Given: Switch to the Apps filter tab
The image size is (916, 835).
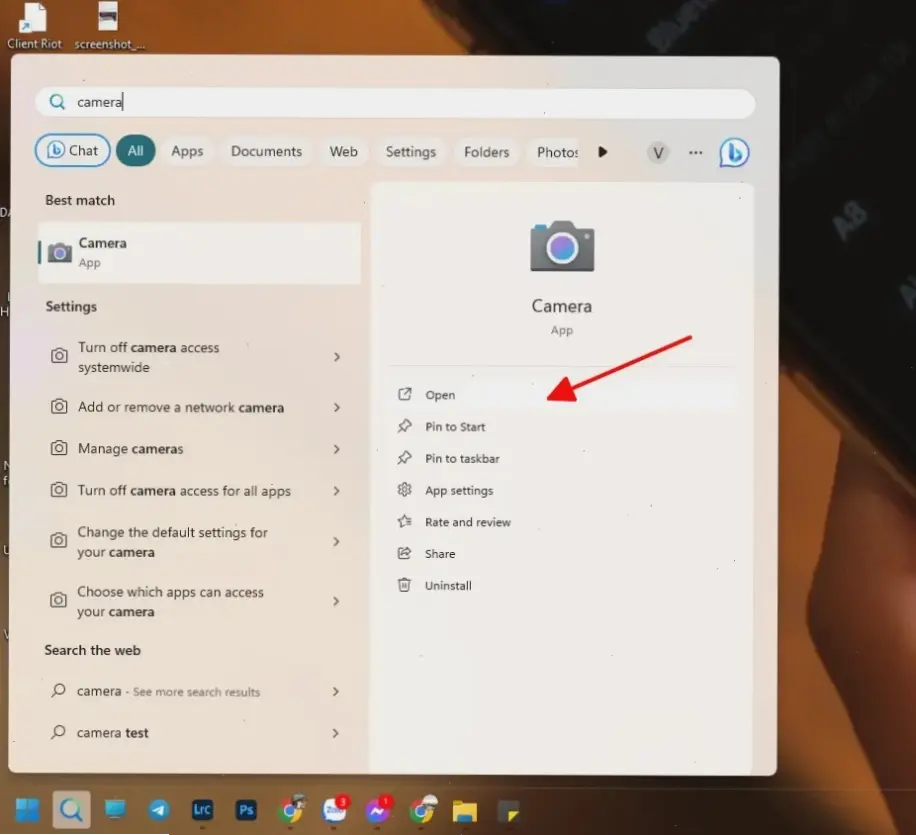Looking at the screenshot, I should click(x=187, y=151).
